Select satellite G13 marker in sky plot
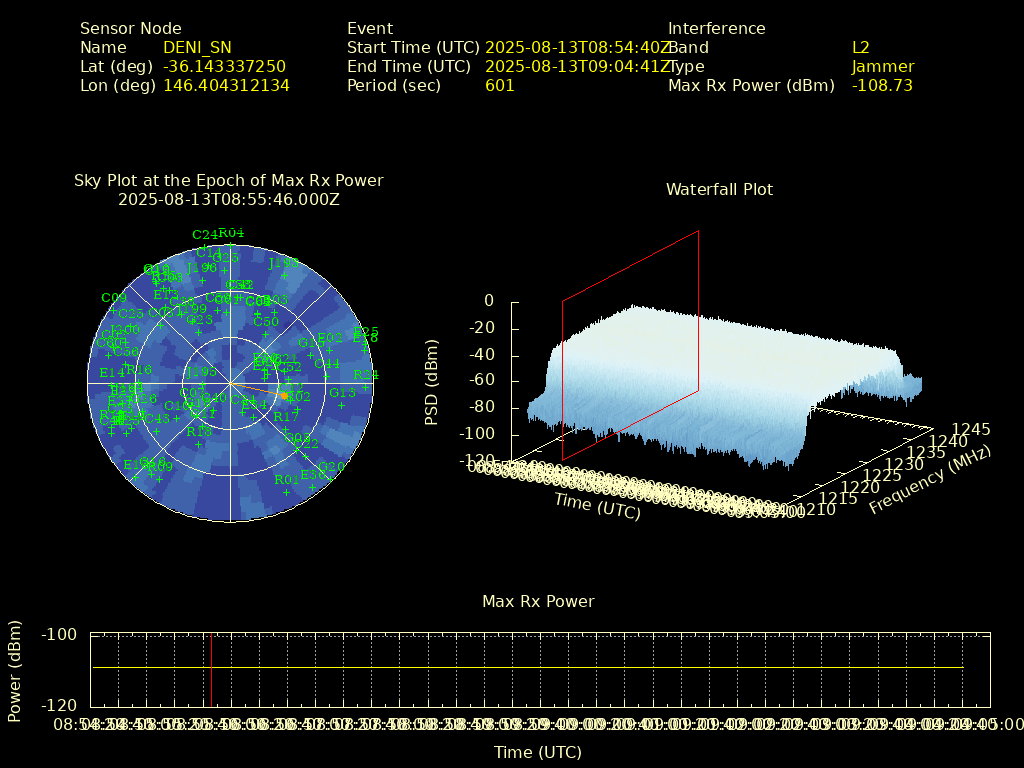The image size is (1024, 768). coord(342,405)
